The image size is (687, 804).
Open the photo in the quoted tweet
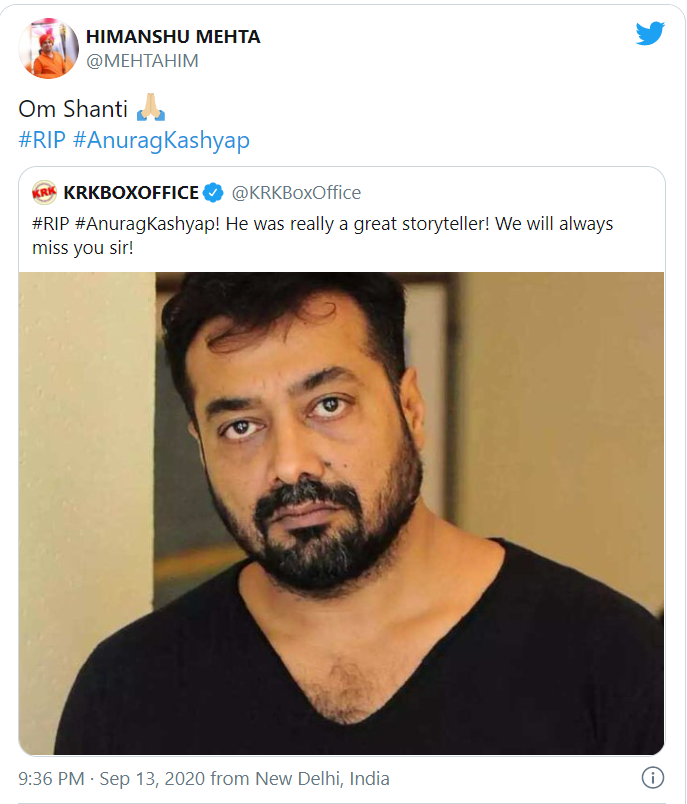[341, 512]
